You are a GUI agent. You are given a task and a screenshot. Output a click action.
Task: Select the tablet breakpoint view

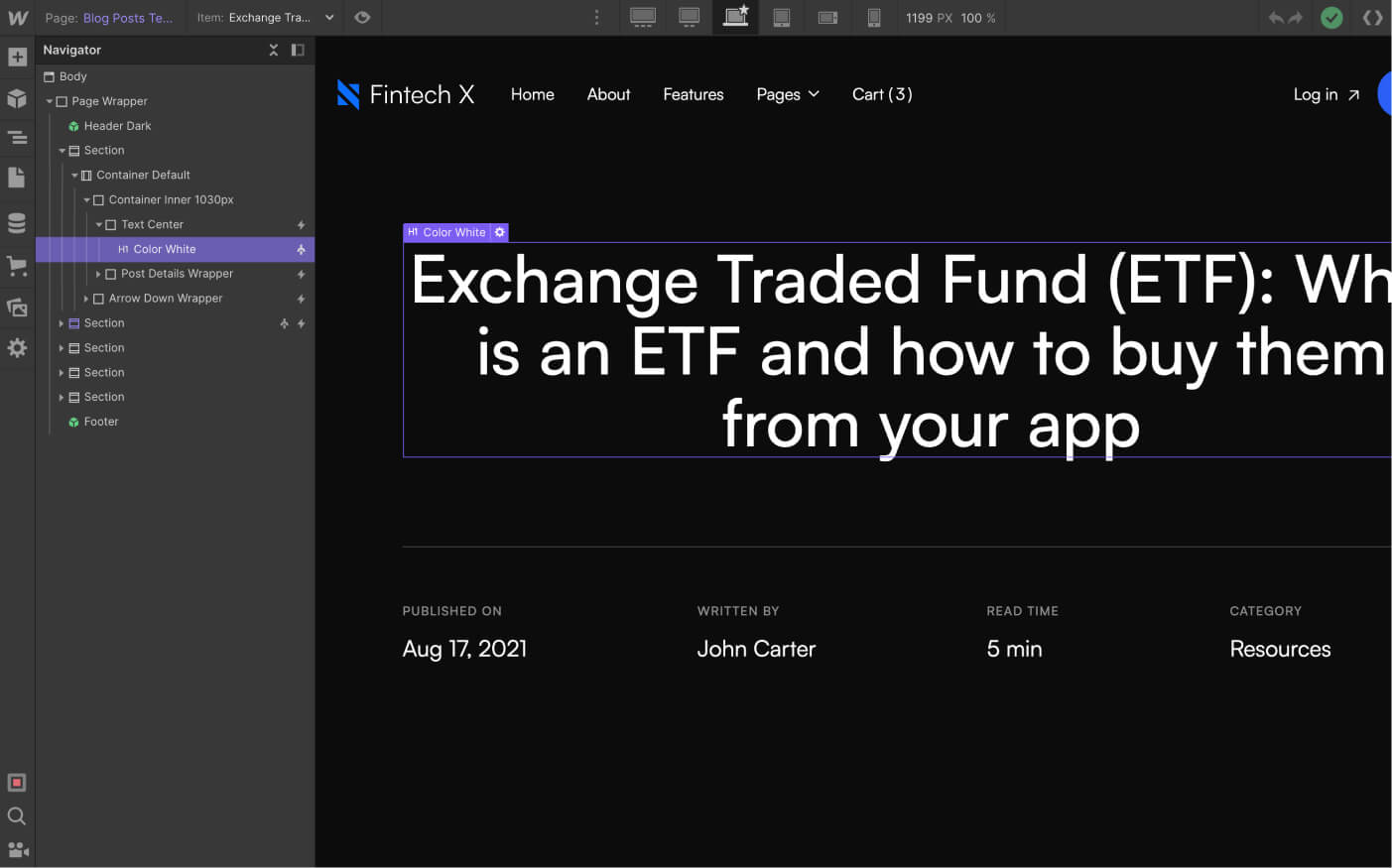point(782,17)
